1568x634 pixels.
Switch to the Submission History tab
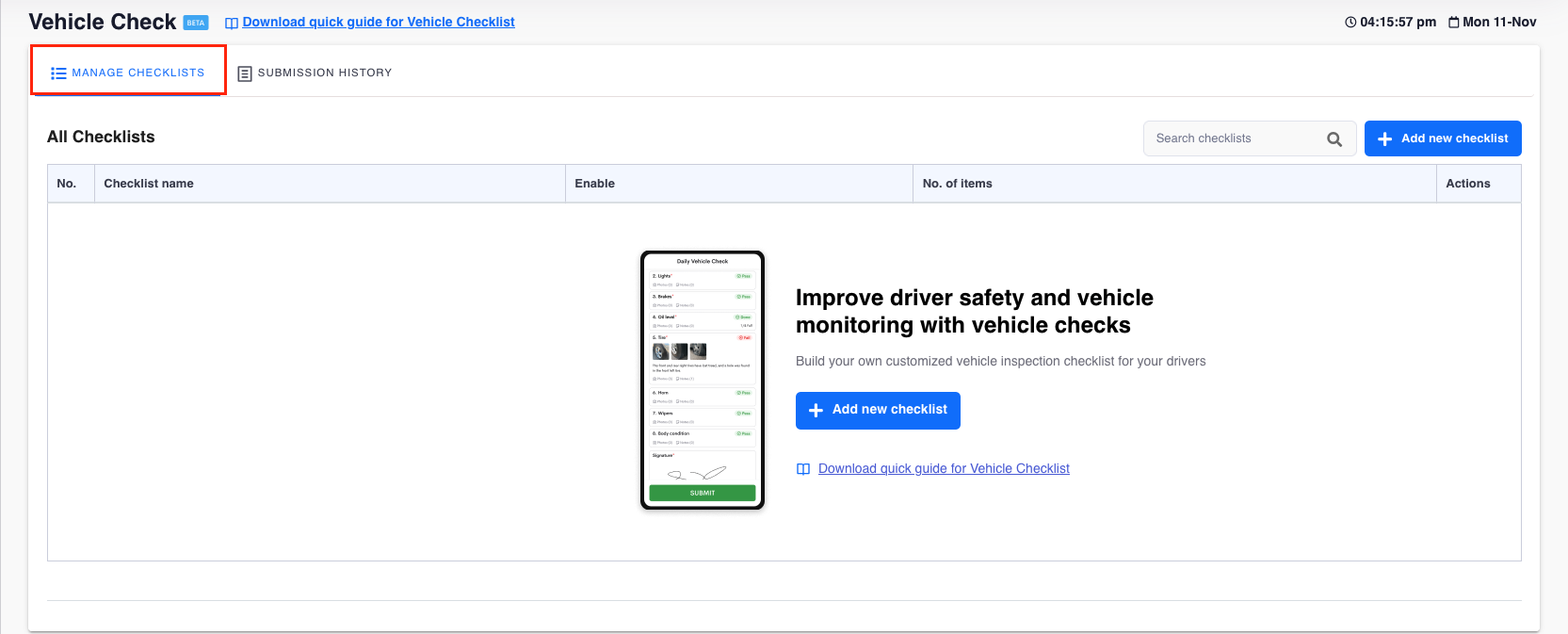[315, 73]
